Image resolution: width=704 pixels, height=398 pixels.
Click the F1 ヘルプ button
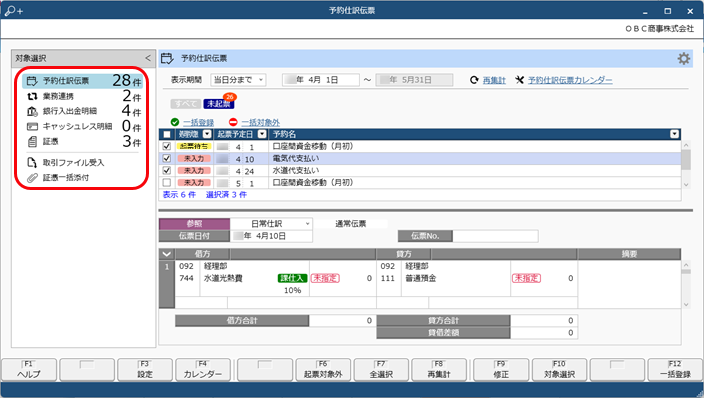pyautogui.click(x=29, y=370)
